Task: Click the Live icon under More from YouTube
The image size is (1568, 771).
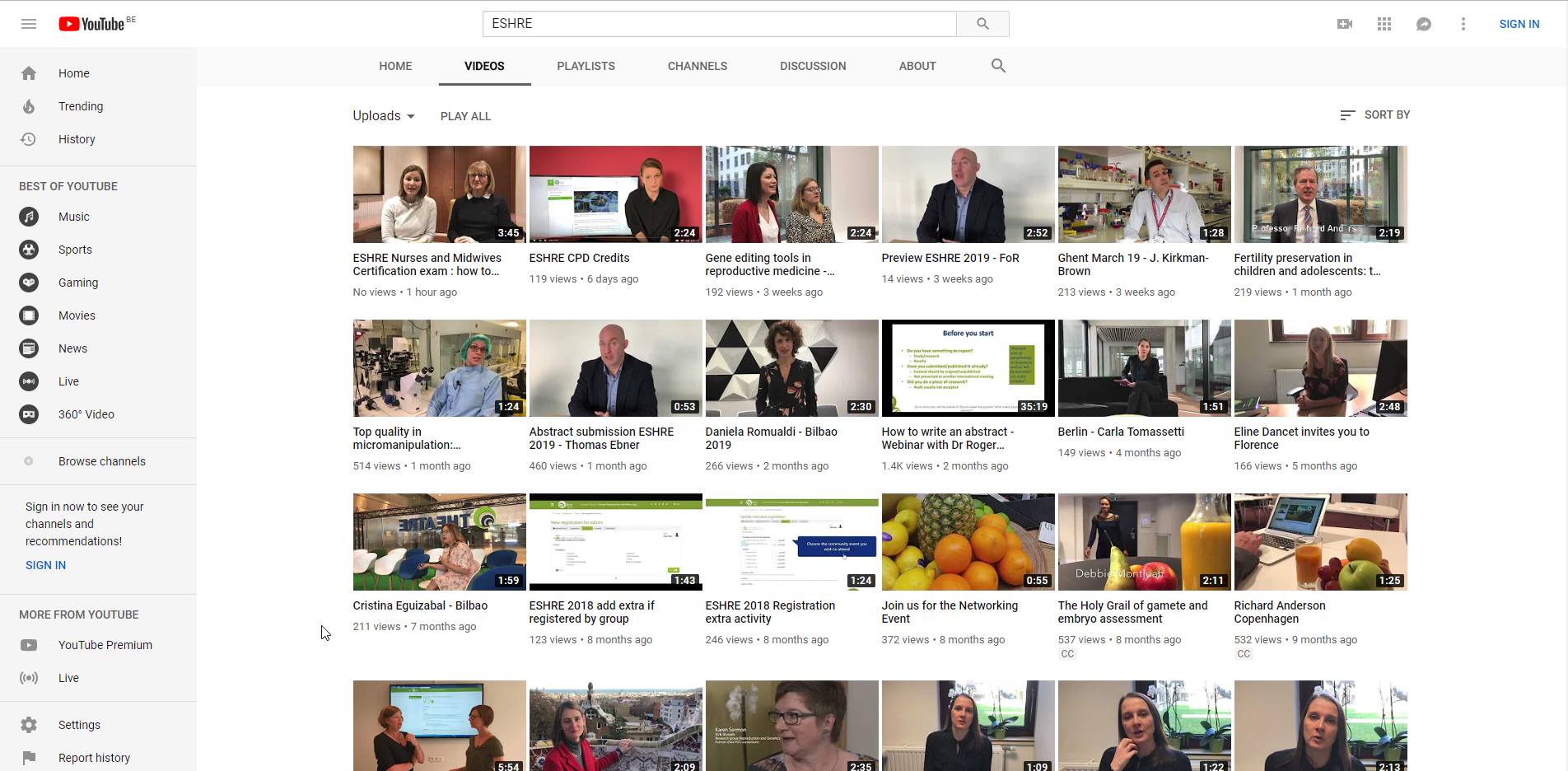Action: (x=29, y=678)
